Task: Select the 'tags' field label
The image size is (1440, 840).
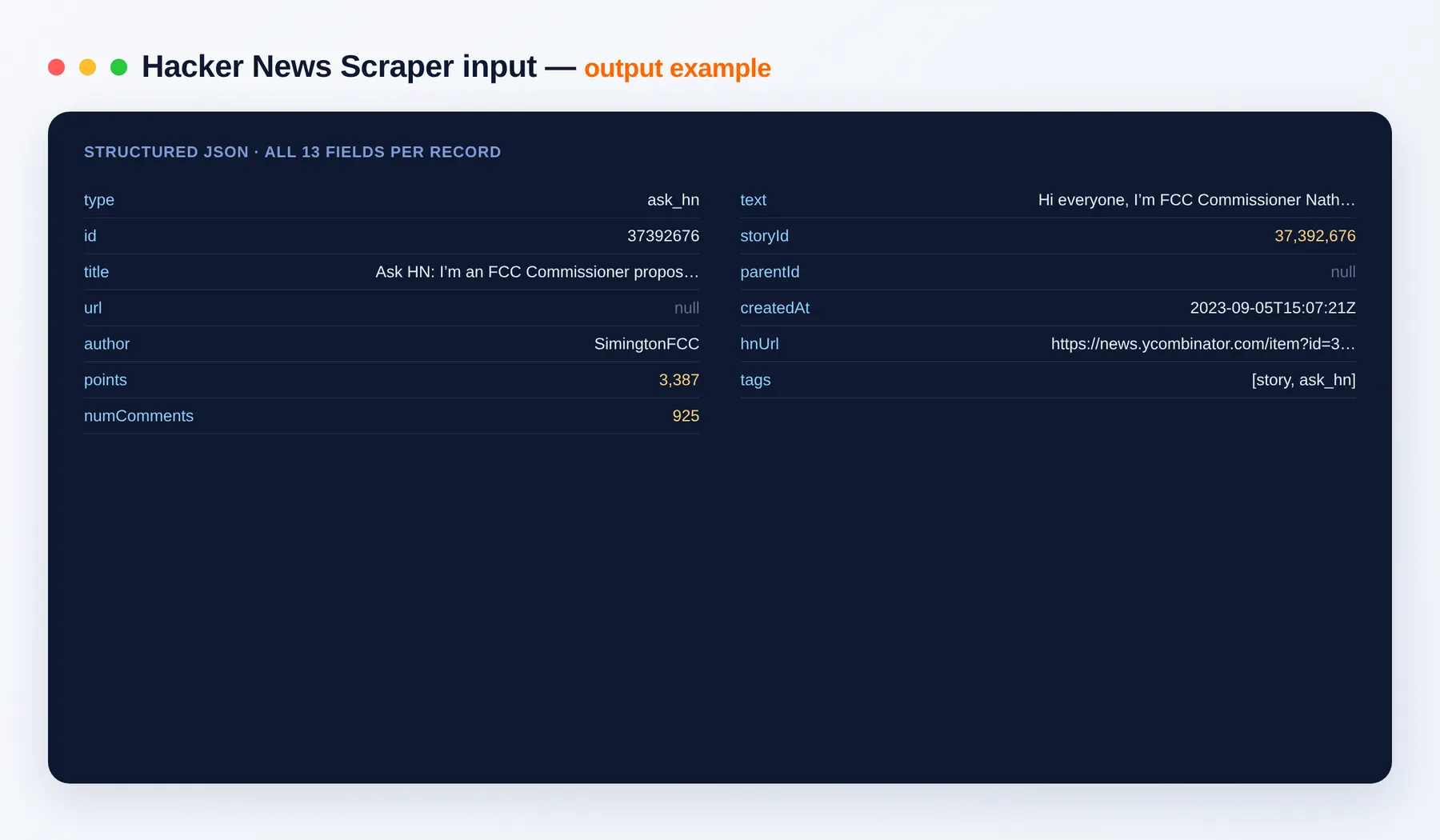Action: tap(756, 380)
